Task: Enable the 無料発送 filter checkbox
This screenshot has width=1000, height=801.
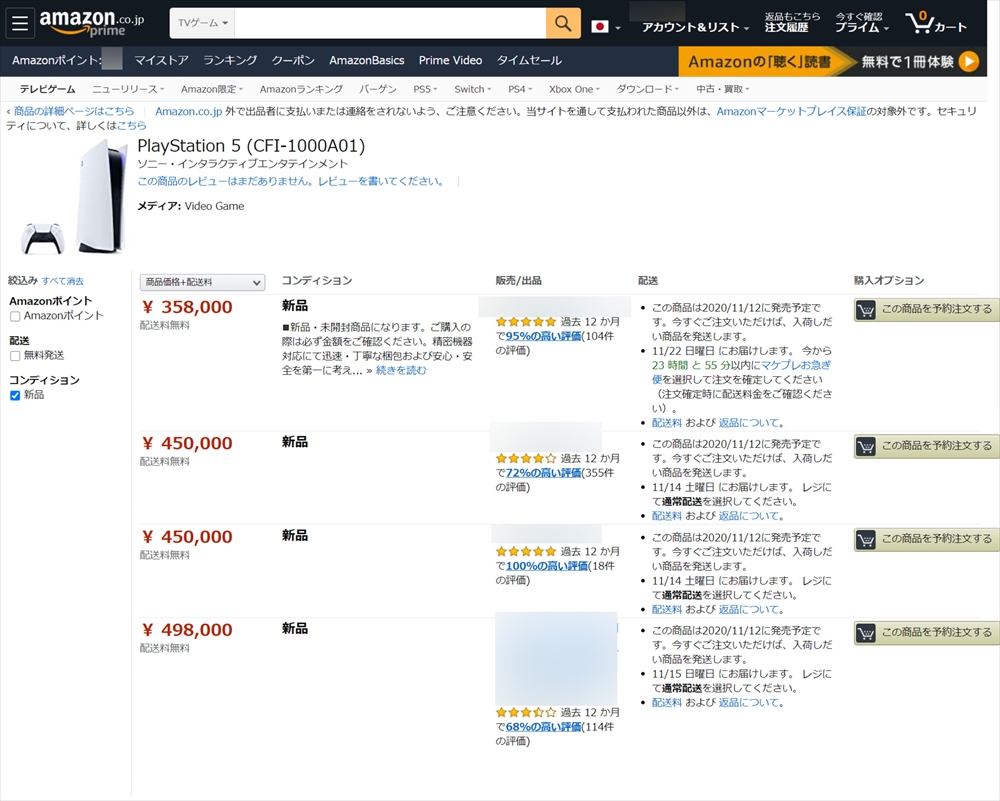Action: [15, 356]
